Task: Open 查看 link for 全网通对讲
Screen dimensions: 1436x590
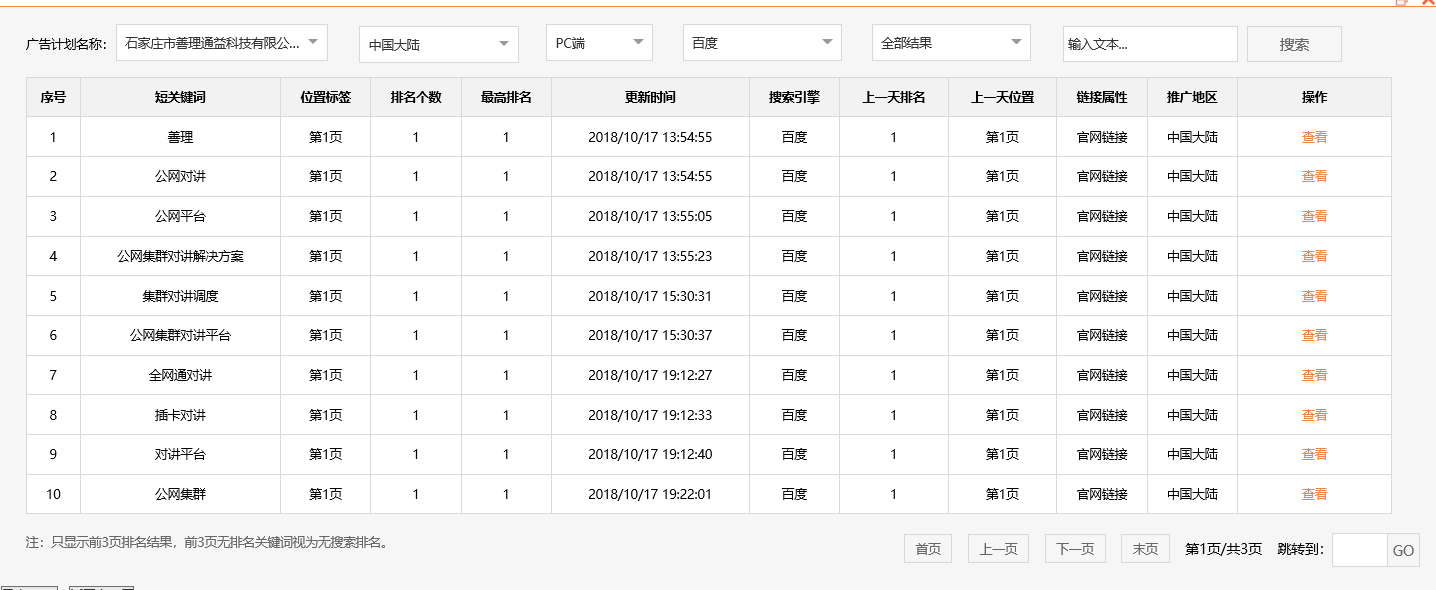Action: (1314, 375)
